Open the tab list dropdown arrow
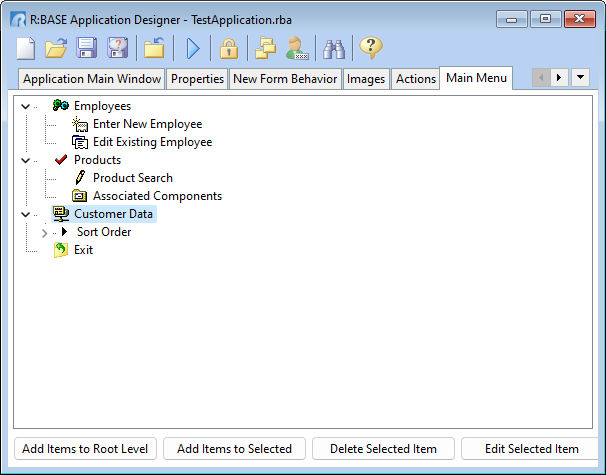606x475 pixels. (x=580, y=77)
